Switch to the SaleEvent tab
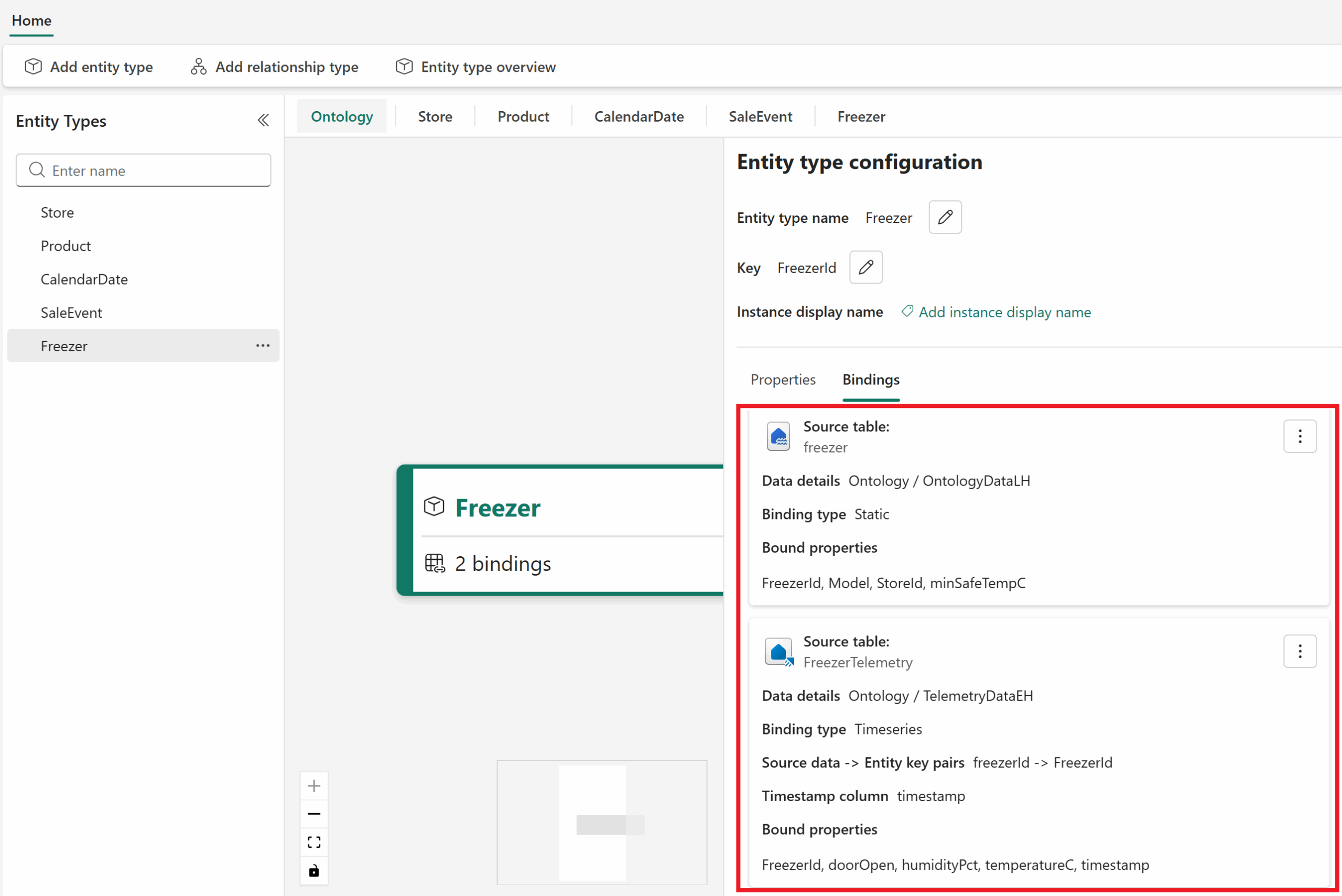Viewport: 1342px width, 896px height. point(760,116)
